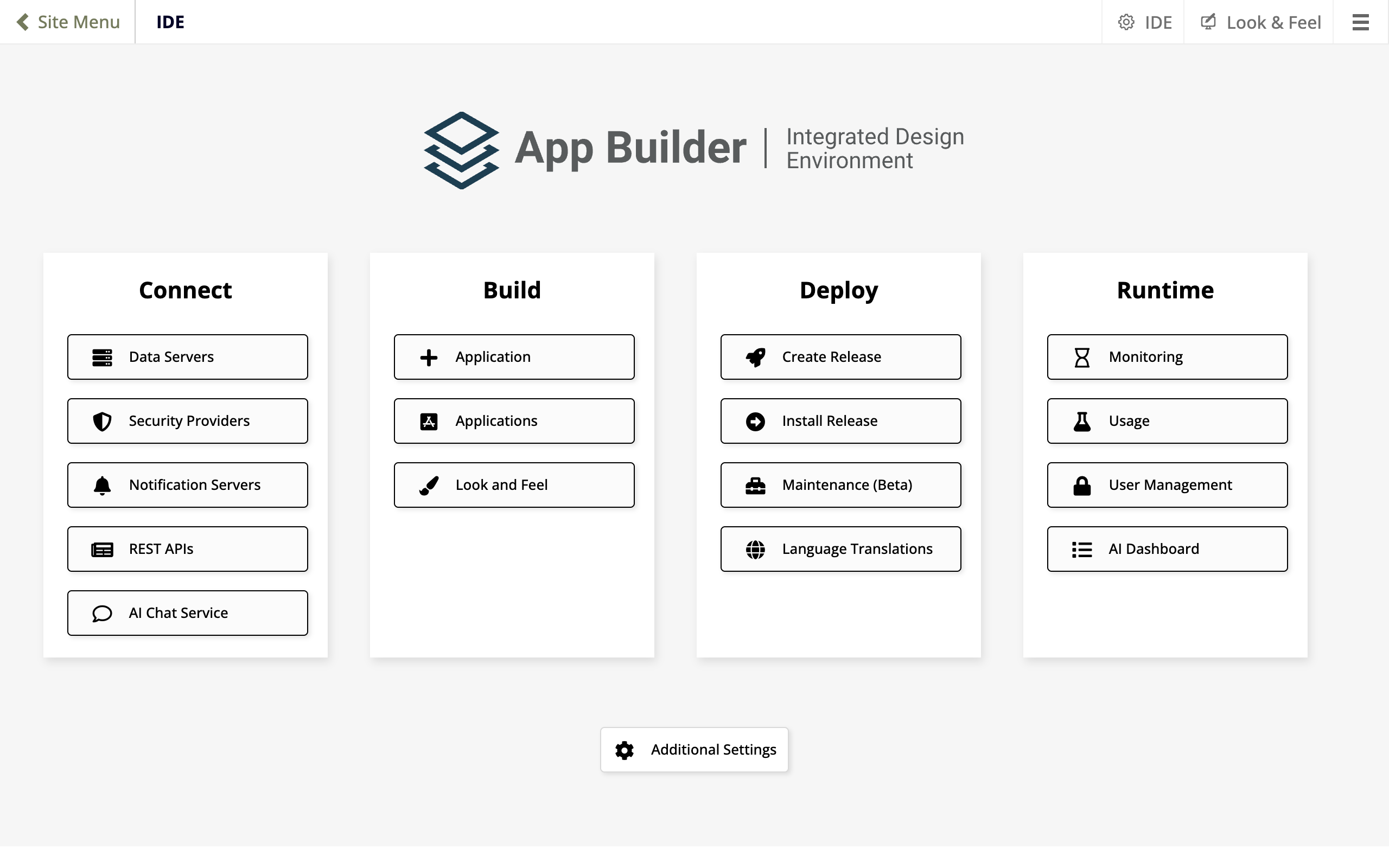The width and height of the screenshot is (1389, 868).
Task: Click the AI Chat Service speech bubble icon
Action: click(101, 612)
